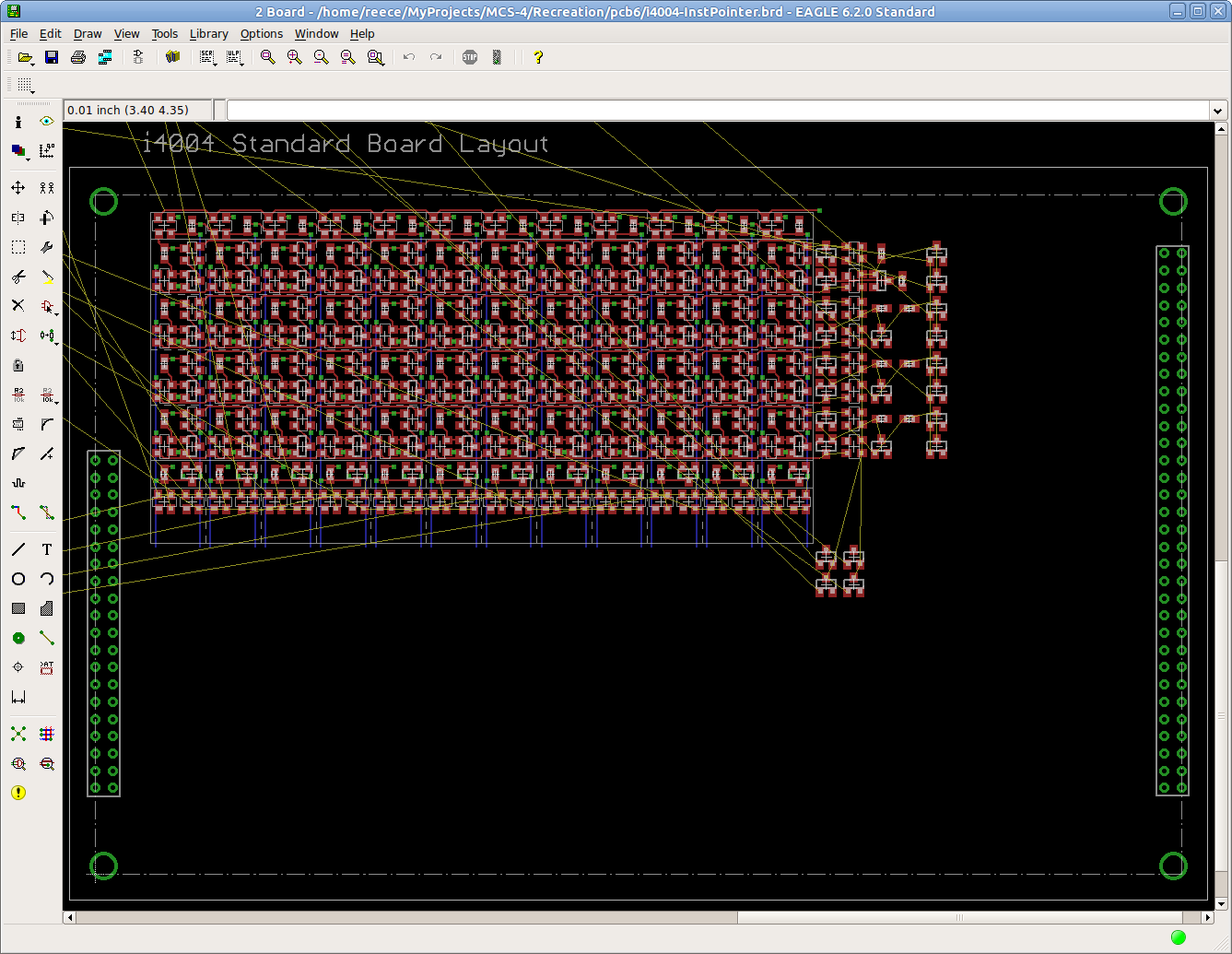Open EAGLE Help
The height and width of the screenshot is (954, 1232).
click(537, 57)
